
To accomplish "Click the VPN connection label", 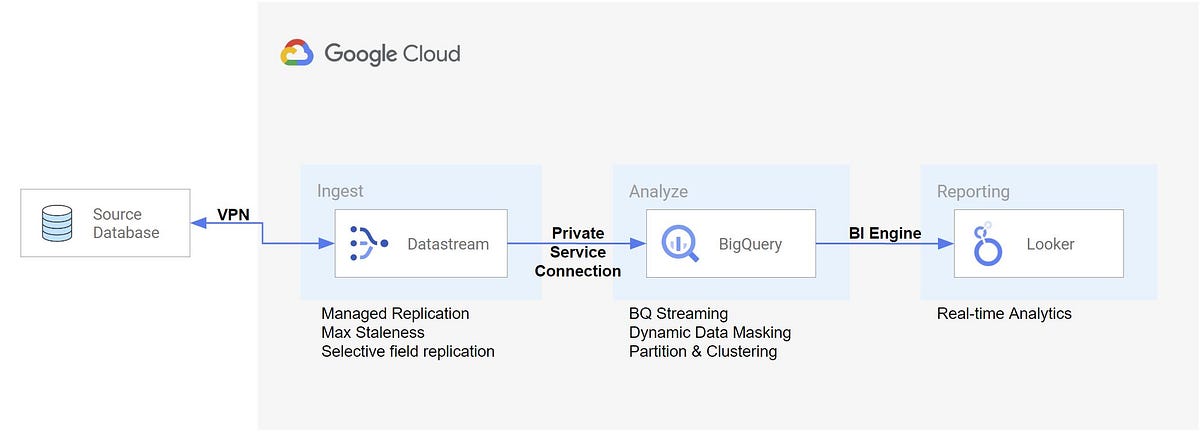I will coord(235,214).
